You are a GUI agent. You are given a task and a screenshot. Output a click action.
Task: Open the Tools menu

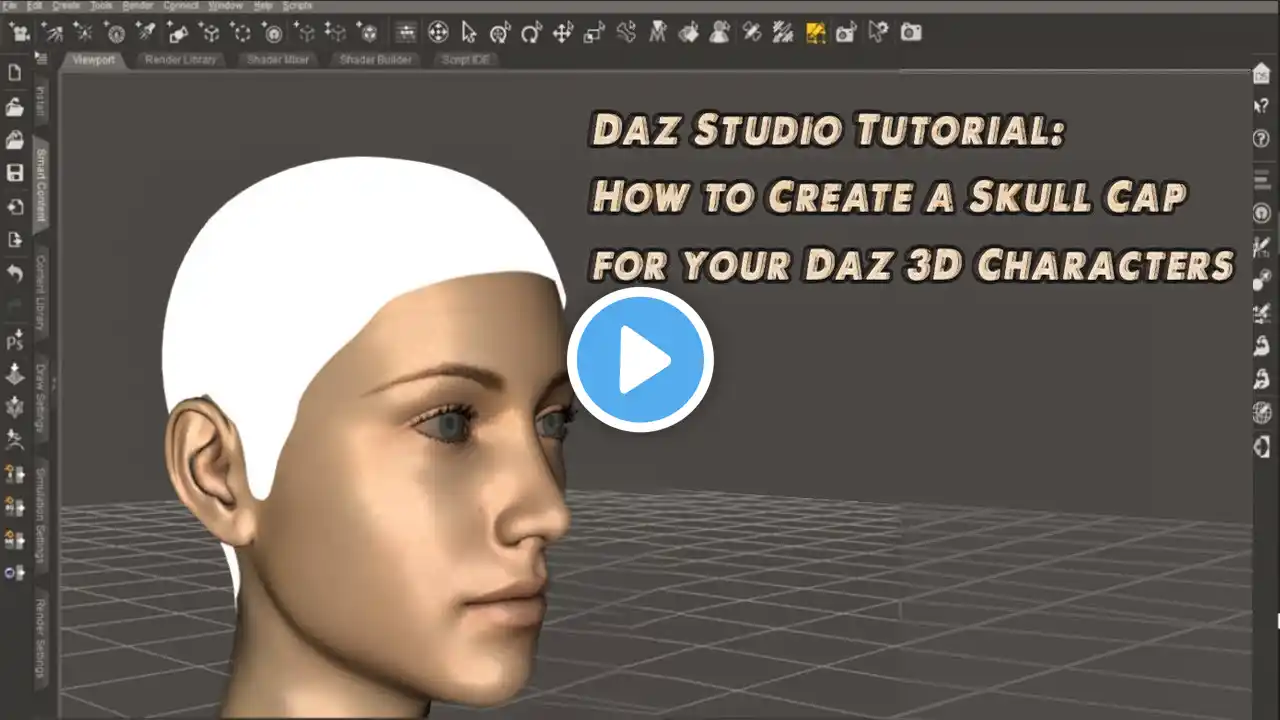pos(101,6)
